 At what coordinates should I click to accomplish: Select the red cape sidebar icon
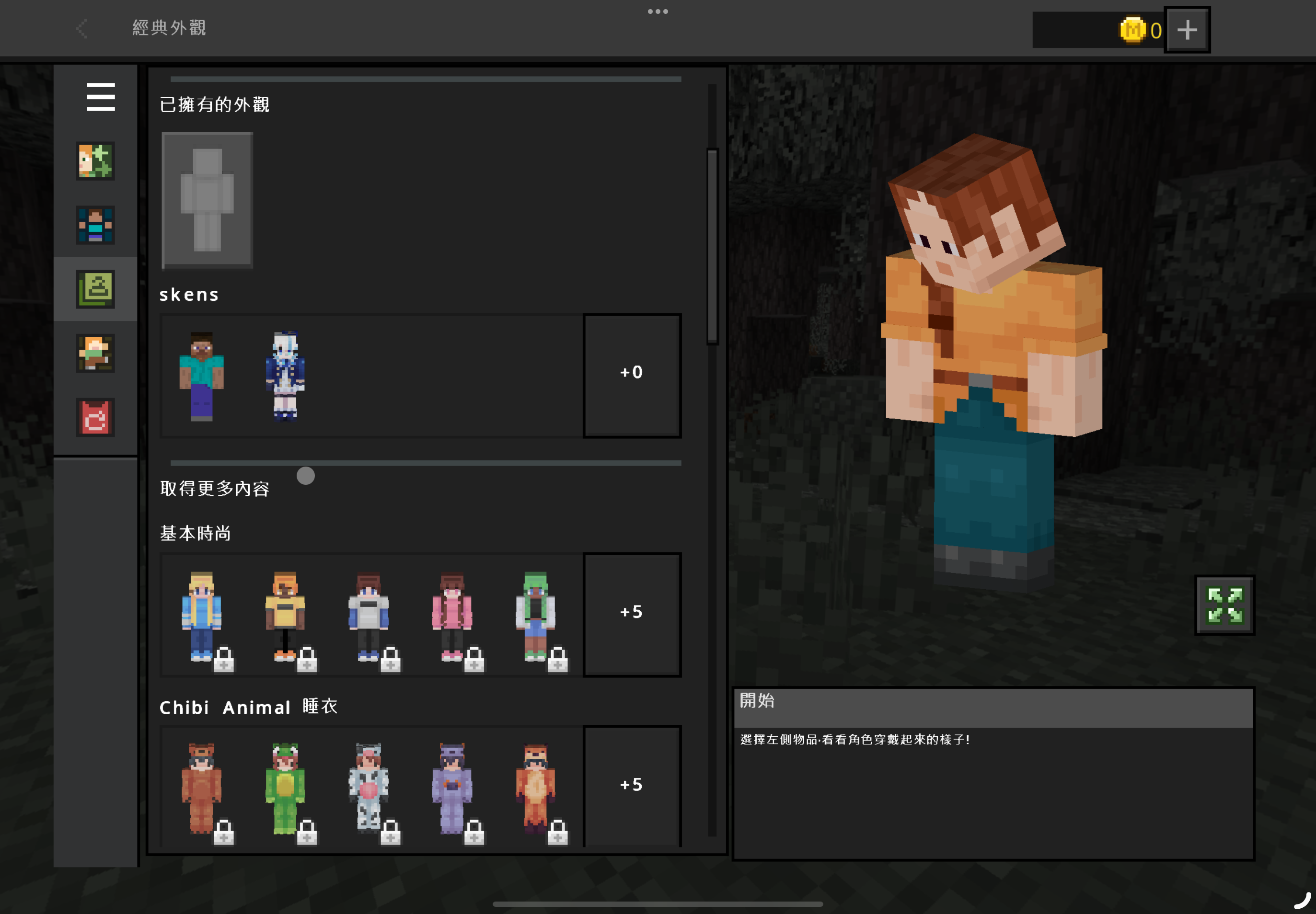click(x=95, y=417)
